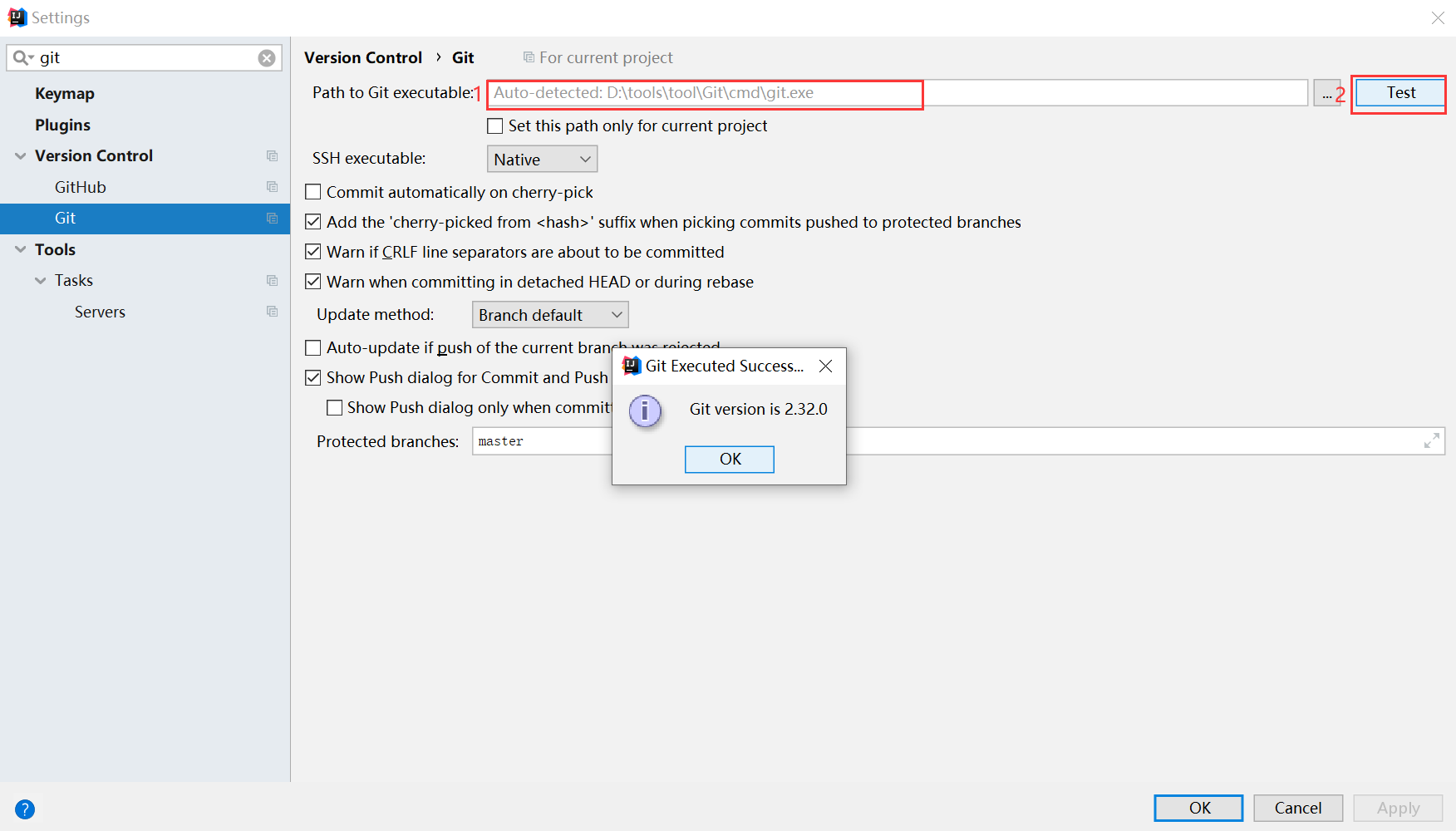Viewport: 1456px width, 831px height.
Task: Click project-level icon beside GitHub
Action: pos(272,187)
